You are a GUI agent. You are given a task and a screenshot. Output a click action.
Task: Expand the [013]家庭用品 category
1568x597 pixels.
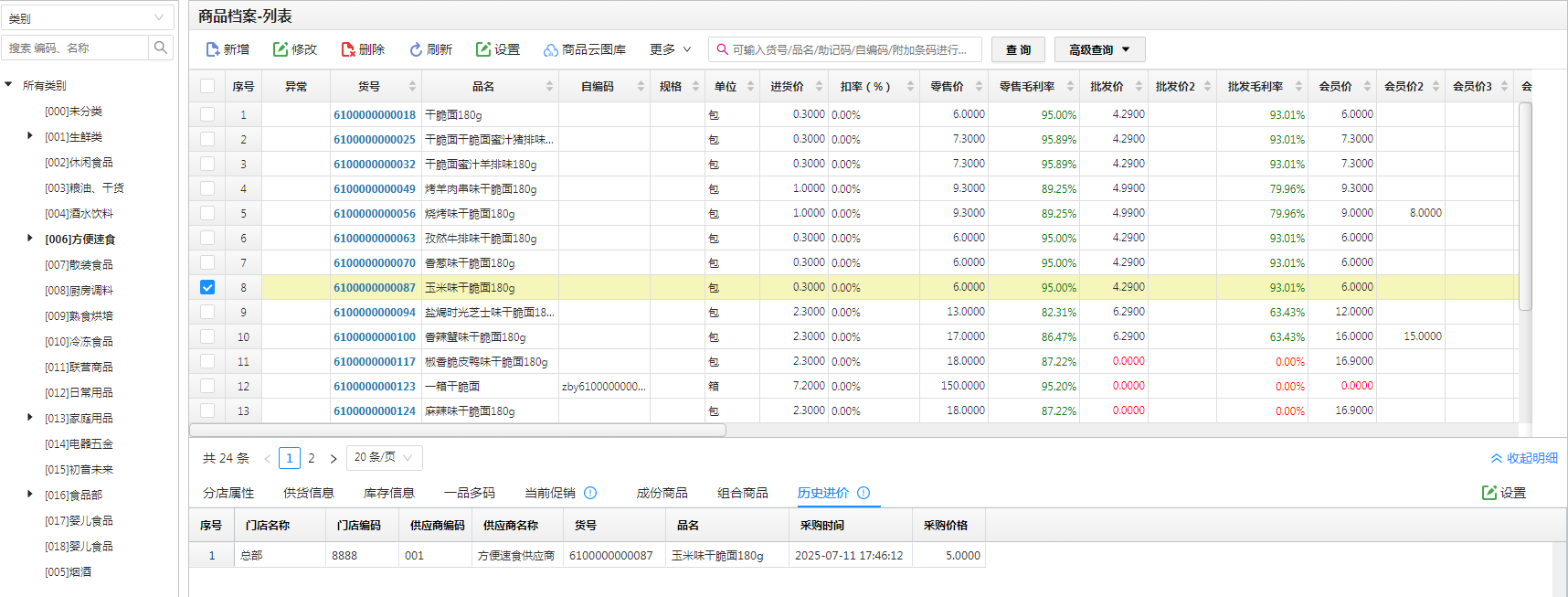30,418
